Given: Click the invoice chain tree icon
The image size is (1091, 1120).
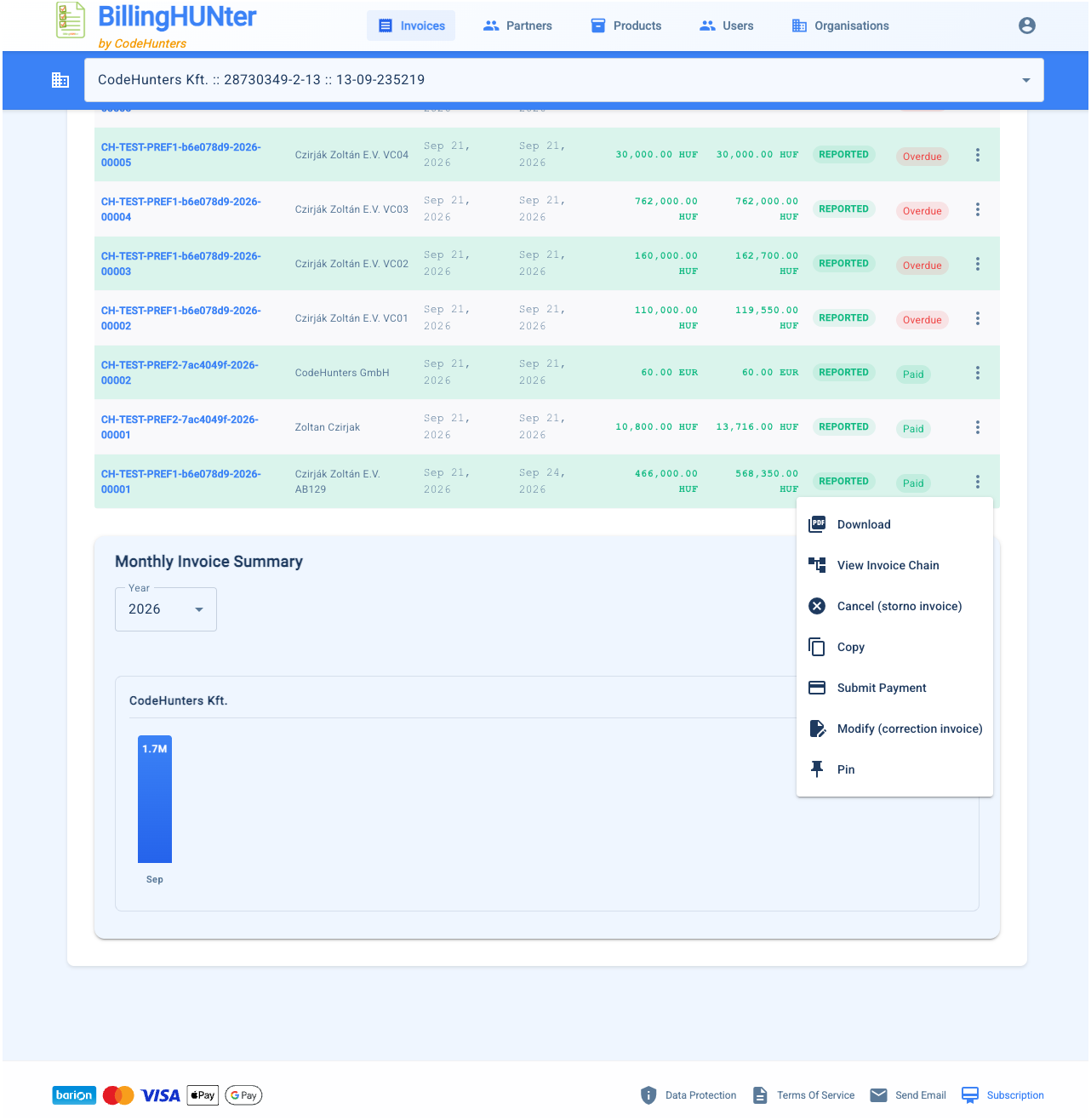Looking at the screenshot, I should [817, 565].
